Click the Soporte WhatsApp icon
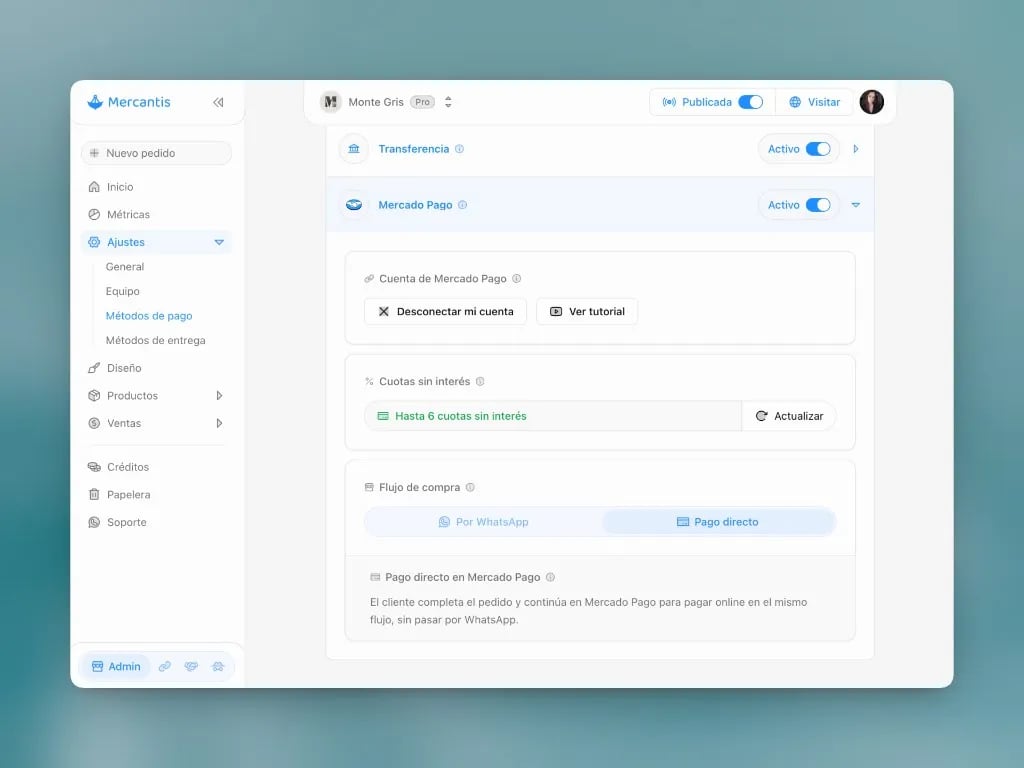 tap(94, 522)
